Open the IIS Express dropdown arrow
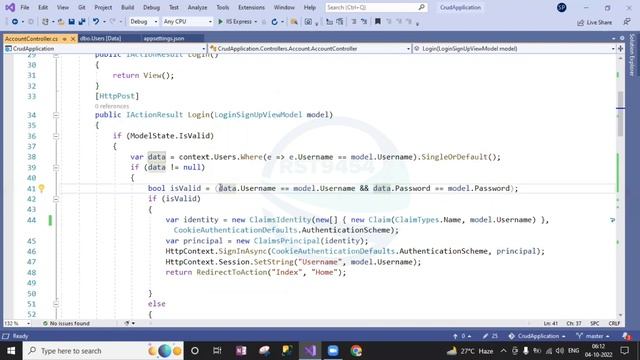 pyautogui.click(x=256, y=22)
